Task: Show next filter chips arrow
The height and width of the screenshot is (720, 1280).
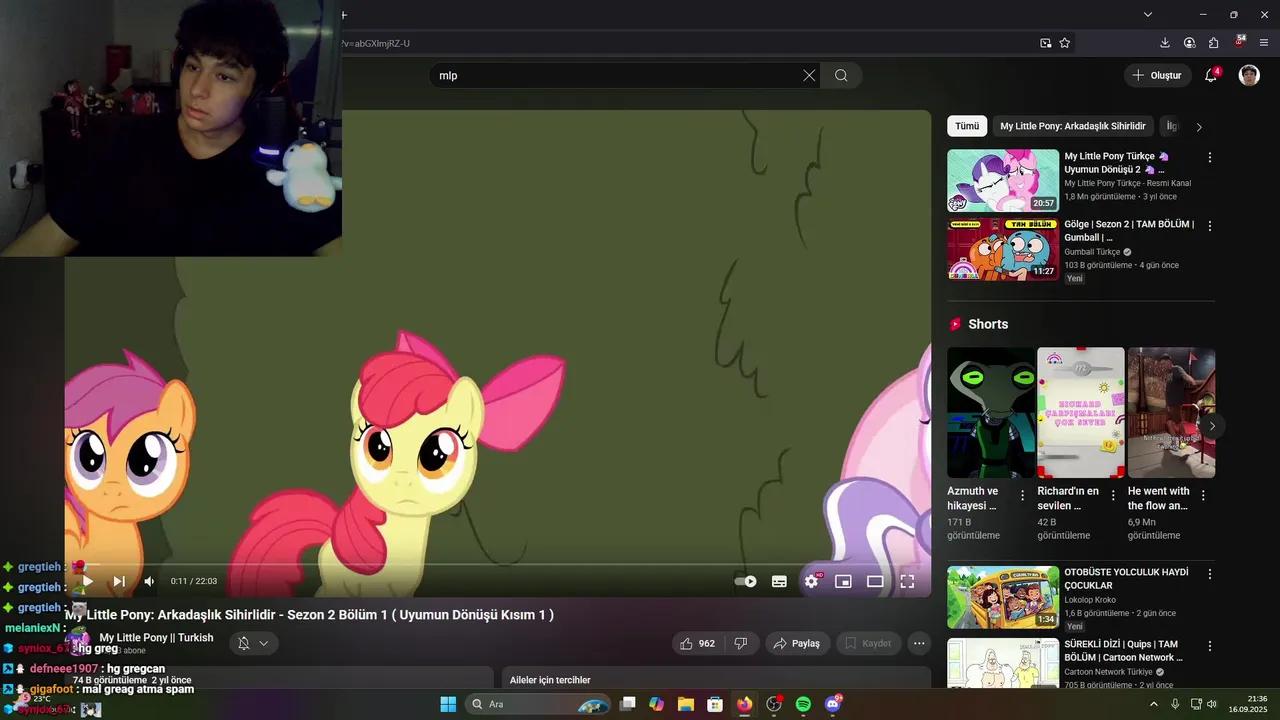Action: 1199,127
